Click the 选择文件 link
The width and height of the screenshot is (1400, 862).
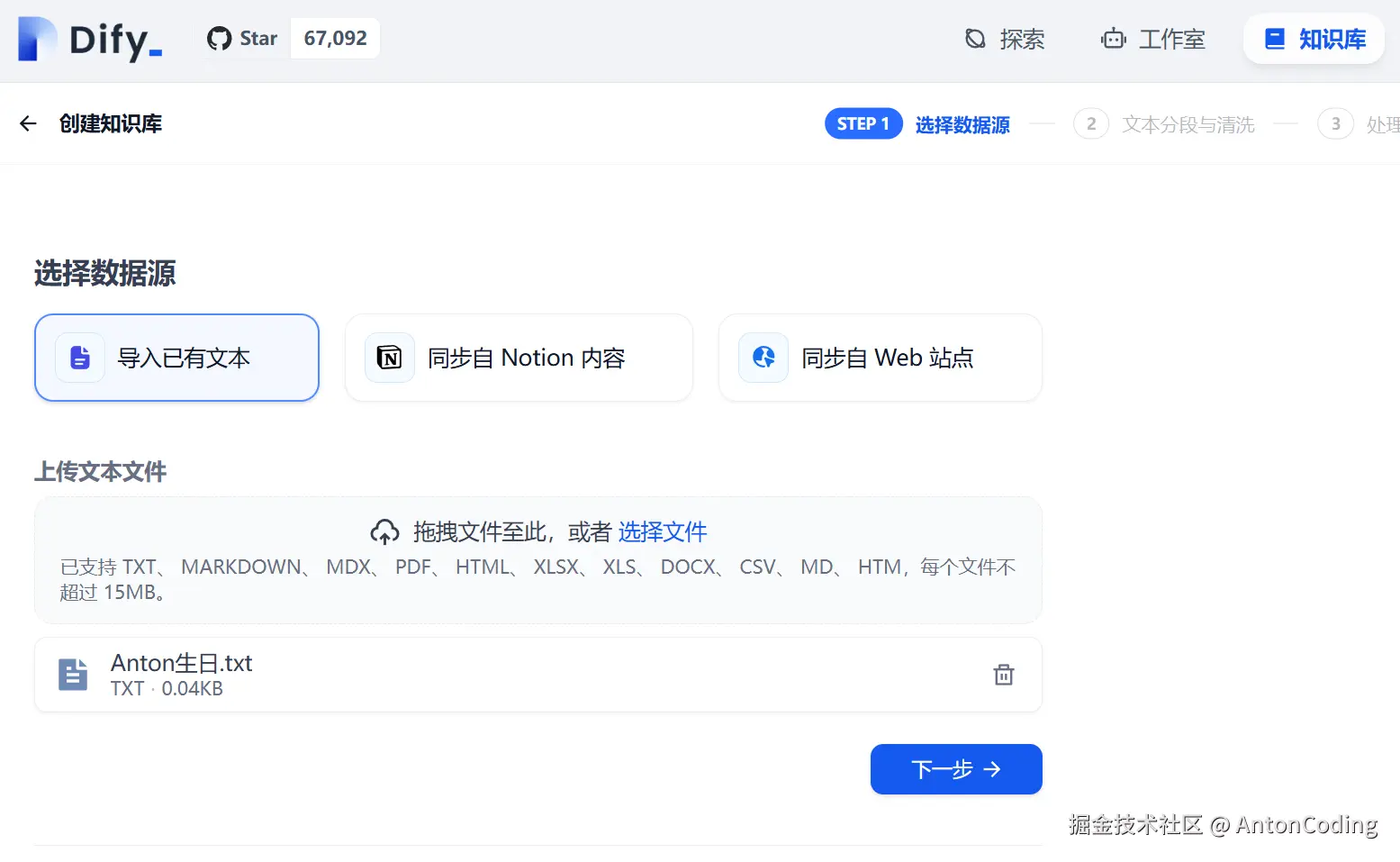(663, 532)
